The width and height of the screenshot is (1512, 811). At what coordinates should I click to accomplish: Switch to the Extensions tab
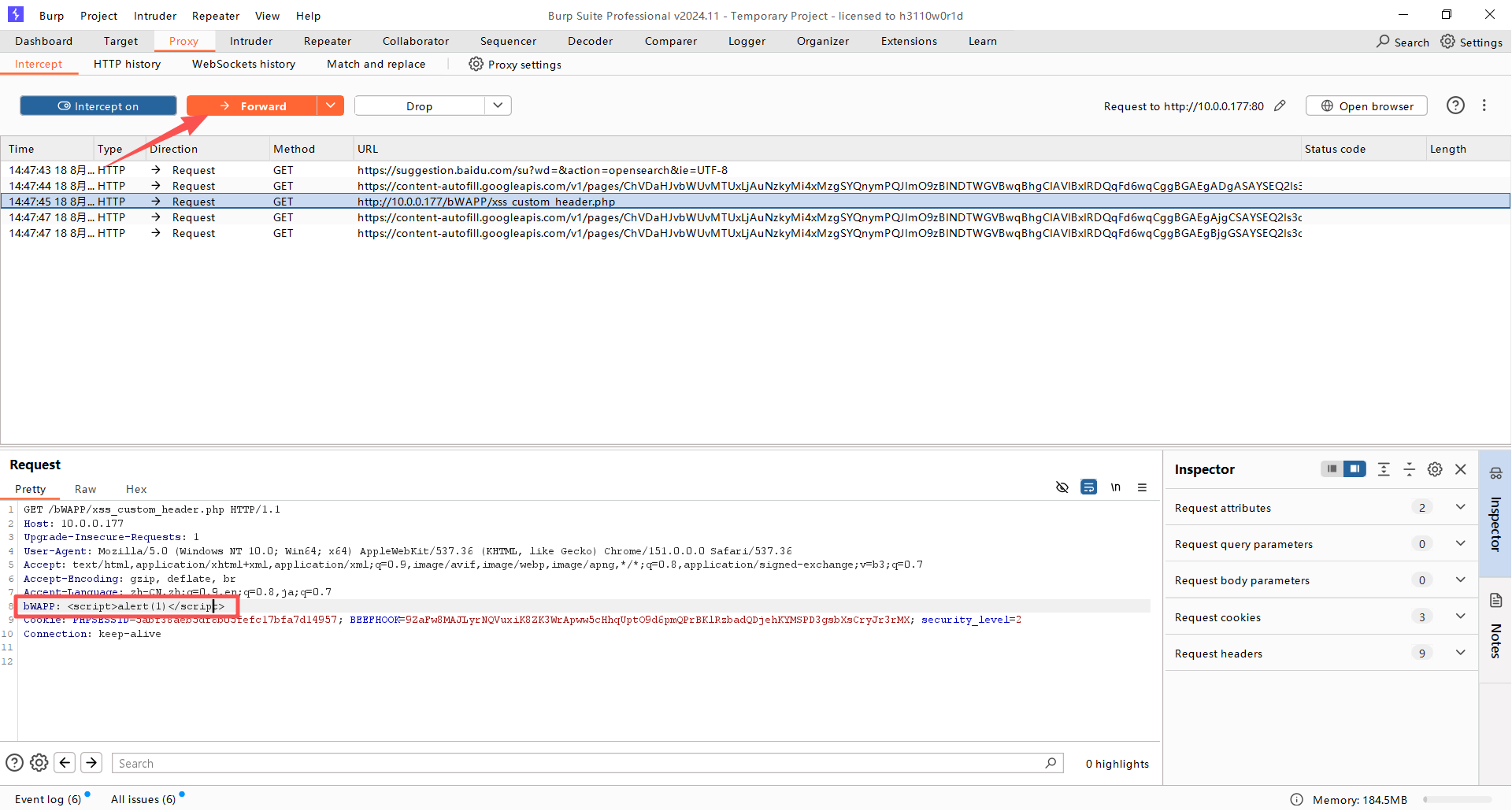click(x=910, y=41)
